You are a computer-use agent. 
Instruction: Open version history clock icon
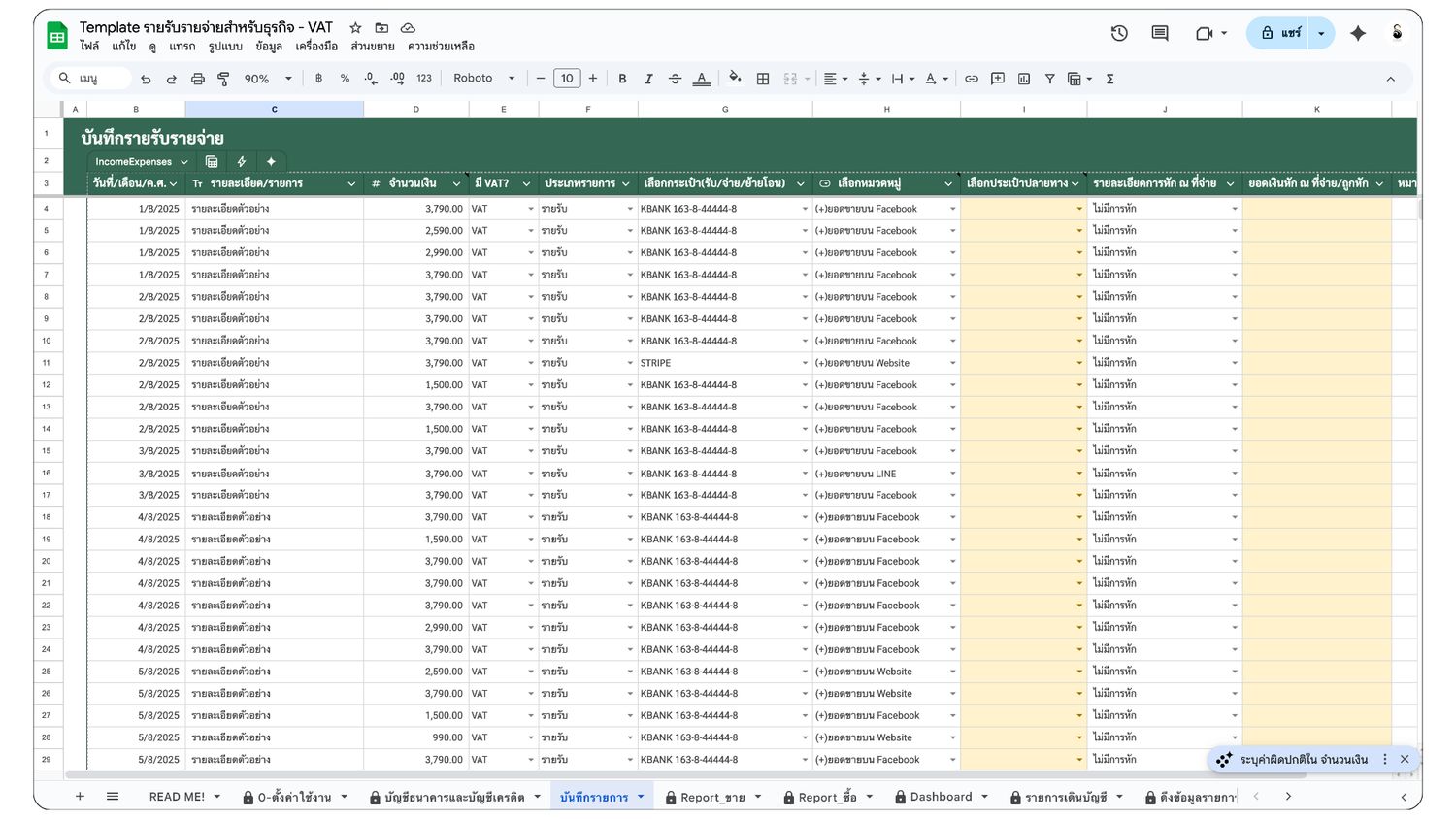click(x=1119, y=33)
